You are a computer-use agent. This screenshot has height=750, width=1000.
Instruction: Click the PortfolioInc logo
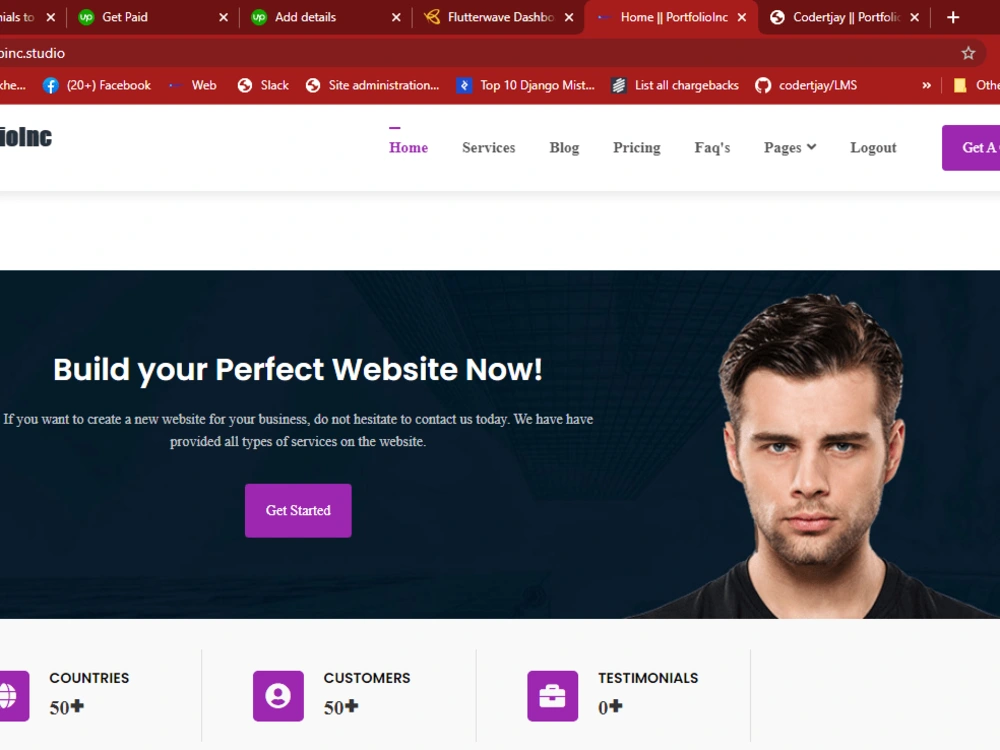(26, 137)
